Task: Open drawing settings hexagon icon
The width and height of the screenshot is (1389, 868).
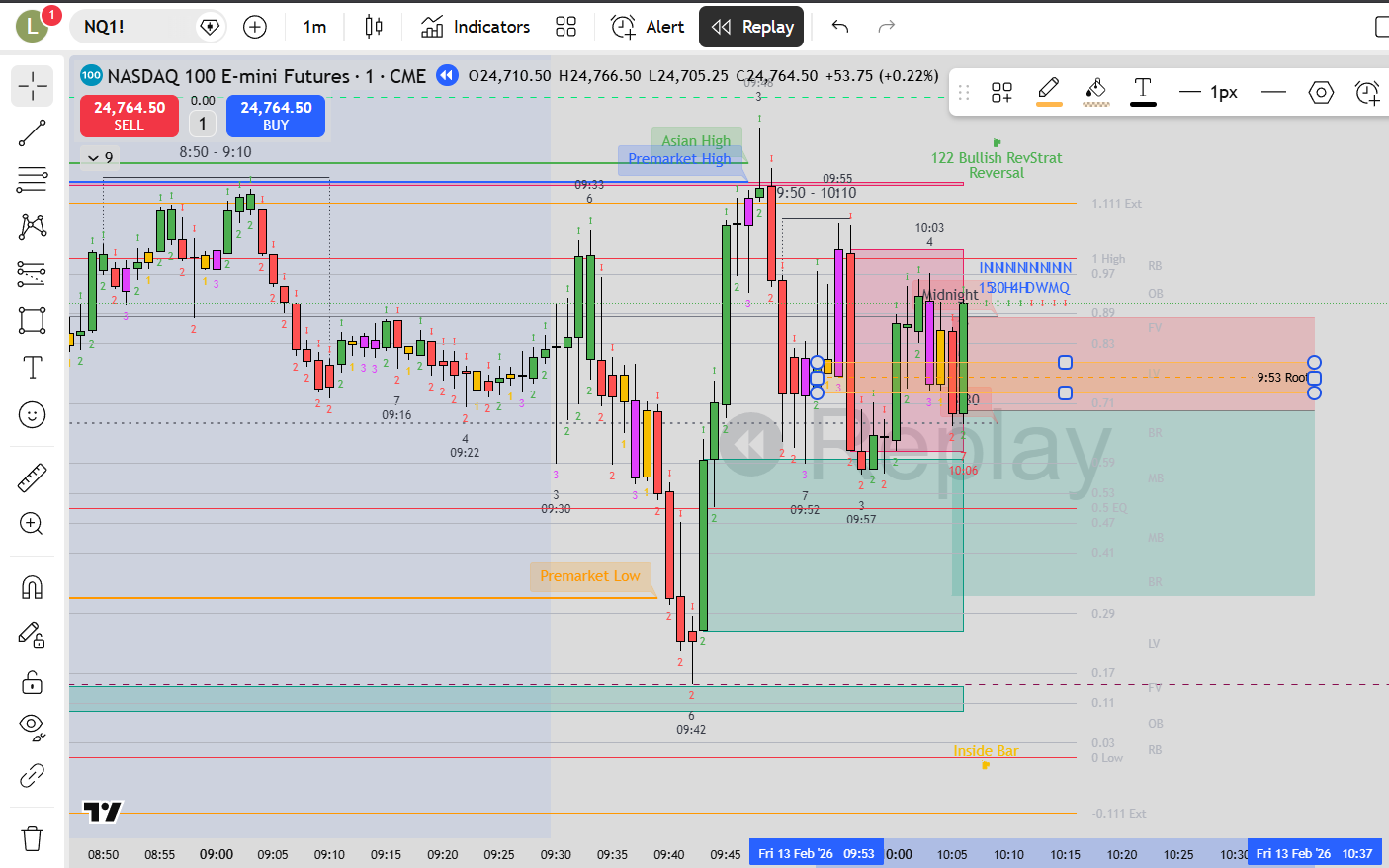Action: pos(1321,92)
